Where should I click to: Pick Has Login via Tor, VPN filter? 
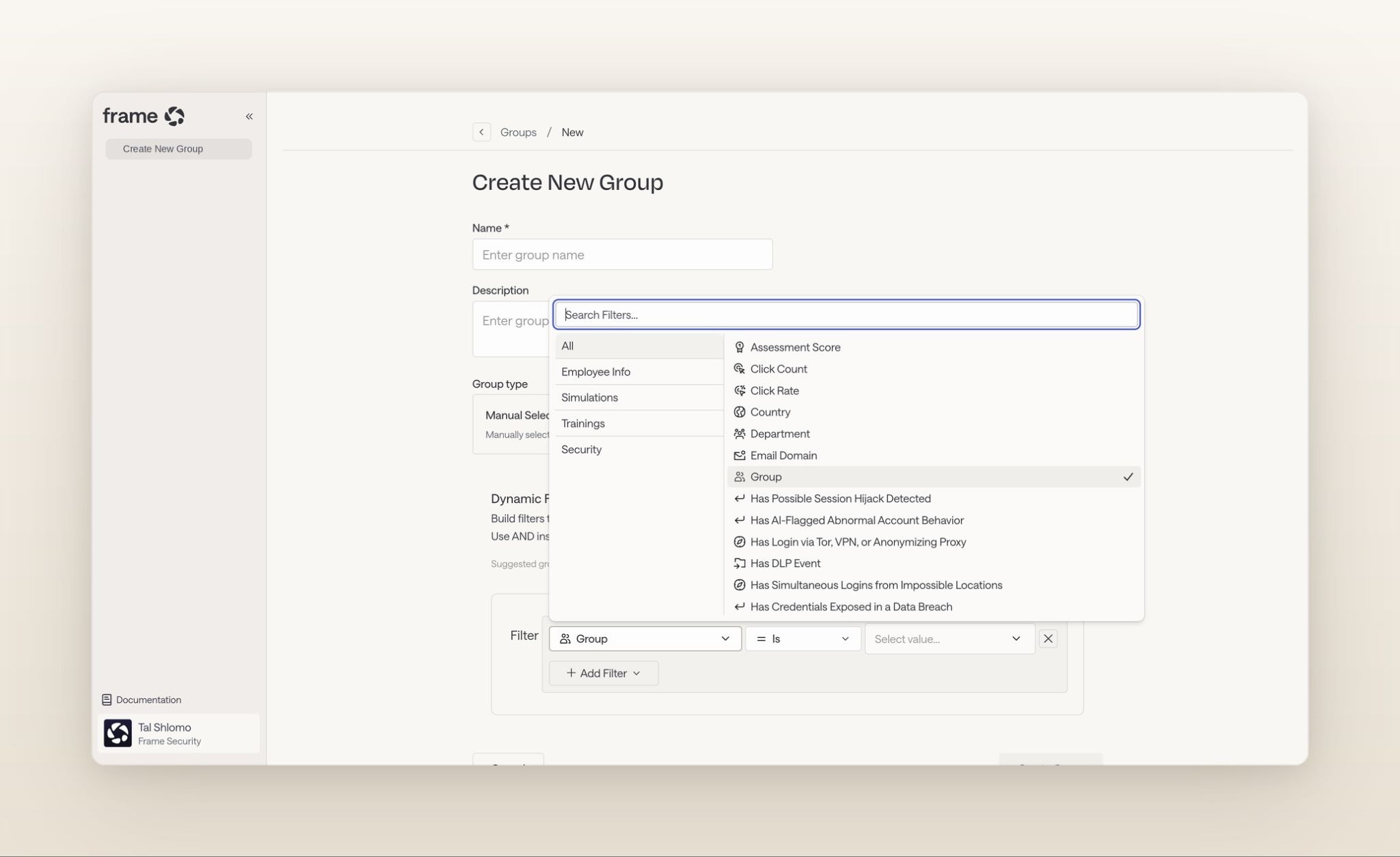pyautogui.click(x=934, y=542)
